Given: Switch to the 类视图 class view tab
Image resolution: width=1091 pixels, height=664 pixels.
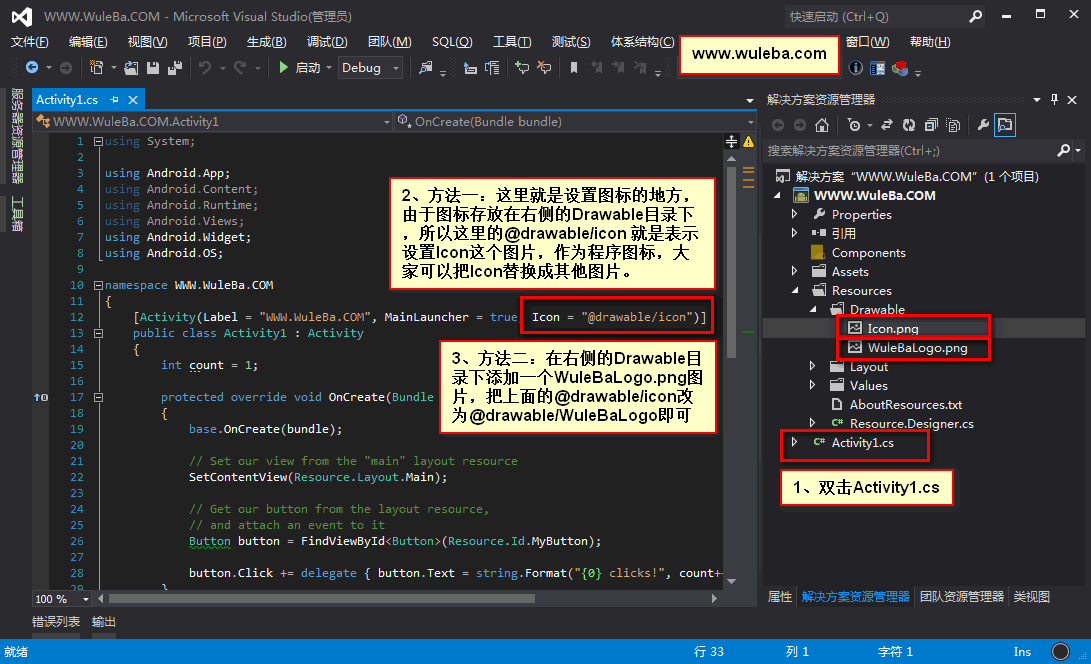Looking at the screenshot, I should coord(1031,596).
